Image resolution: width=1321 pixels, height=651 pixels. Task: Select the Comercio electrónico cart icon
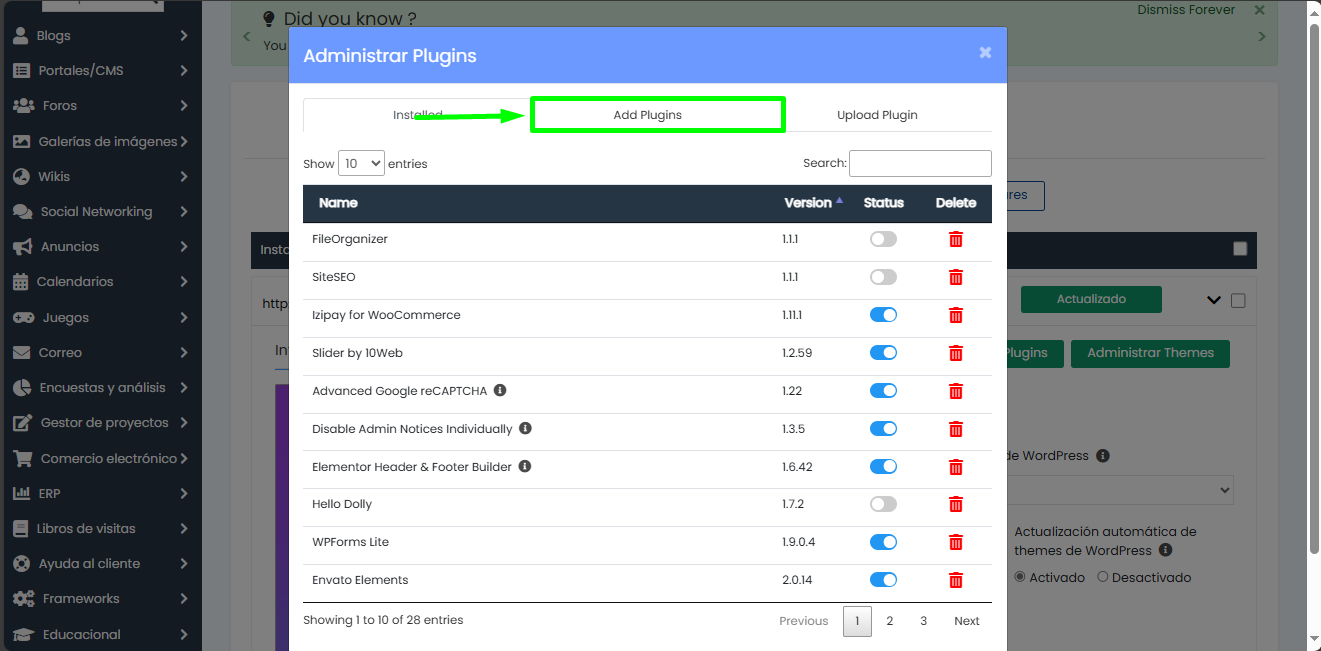coord(22,458)
